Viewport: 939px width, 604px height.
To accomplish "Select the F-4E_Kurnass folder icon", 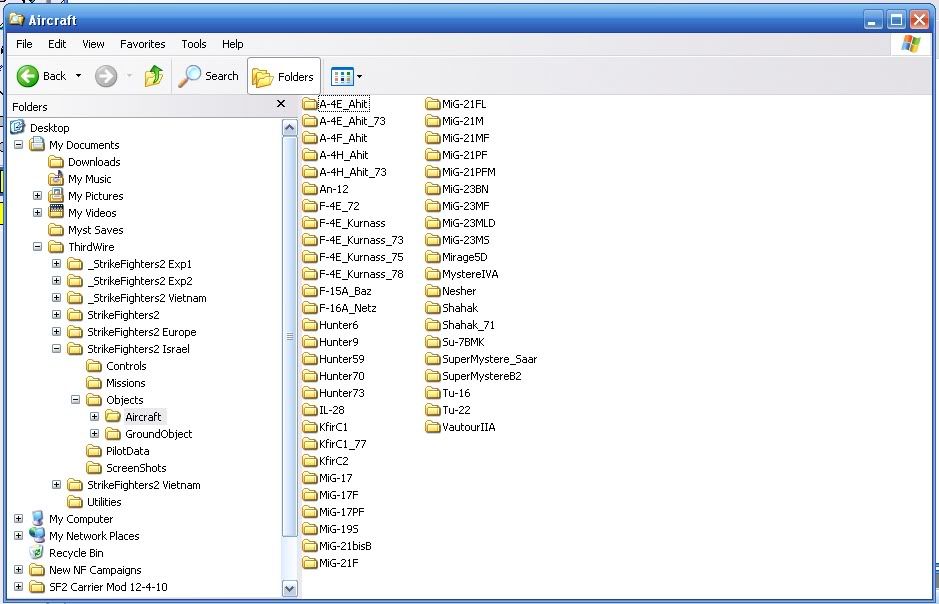I will 310,223.
